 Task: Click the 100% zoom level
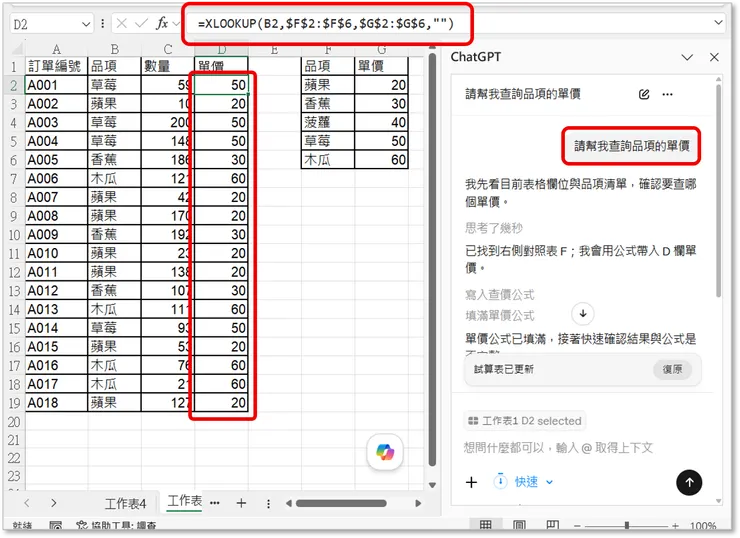pos(703,526)
